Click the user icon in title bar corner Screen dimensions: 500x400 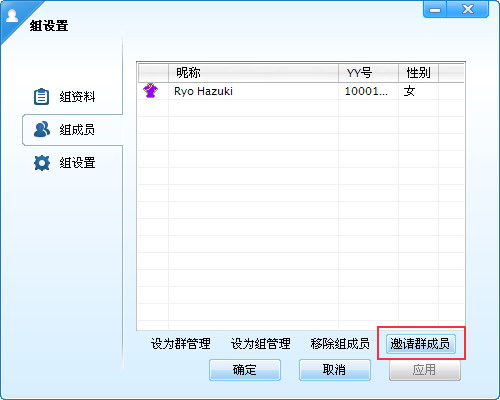click(12, 15)
